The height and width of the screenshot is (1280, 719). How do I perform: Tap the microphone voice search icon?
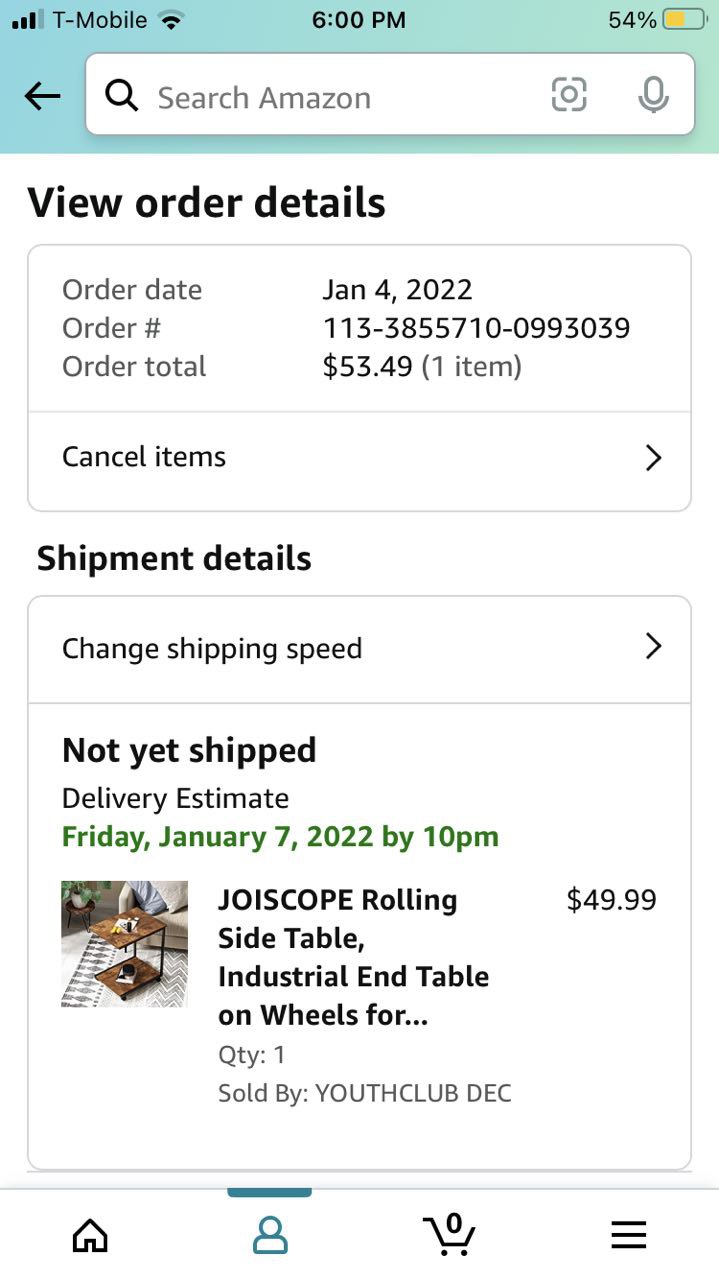pyautogui.click(x=653, y=95)
